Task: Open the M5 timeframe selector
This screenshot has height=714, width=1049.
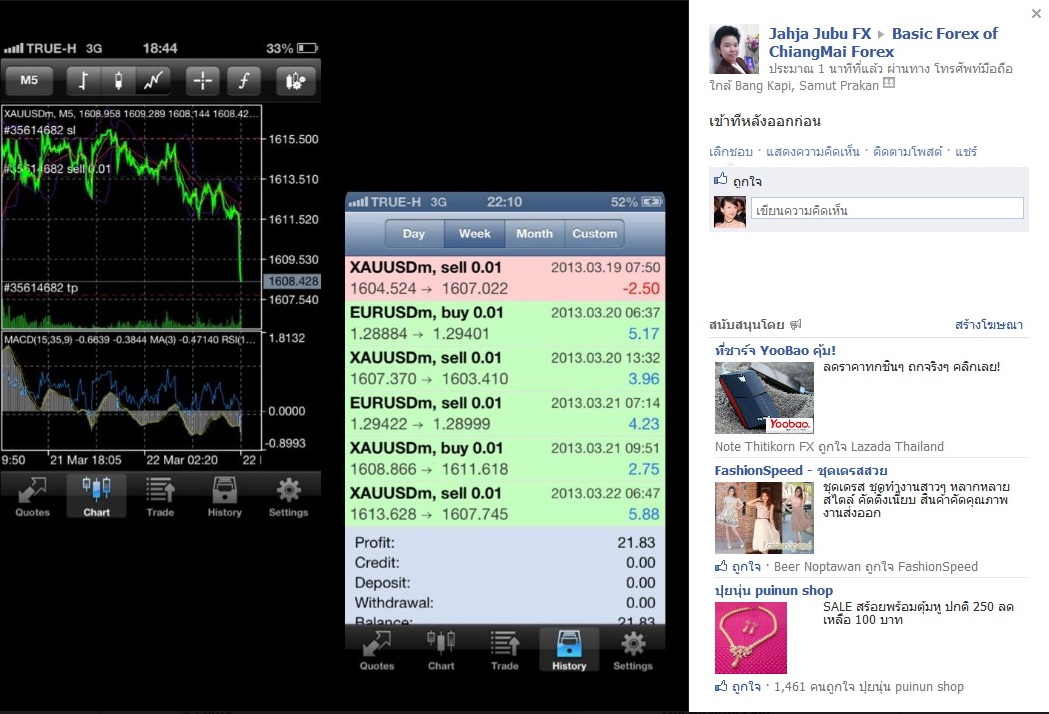Action: click(x=29, y=81)
